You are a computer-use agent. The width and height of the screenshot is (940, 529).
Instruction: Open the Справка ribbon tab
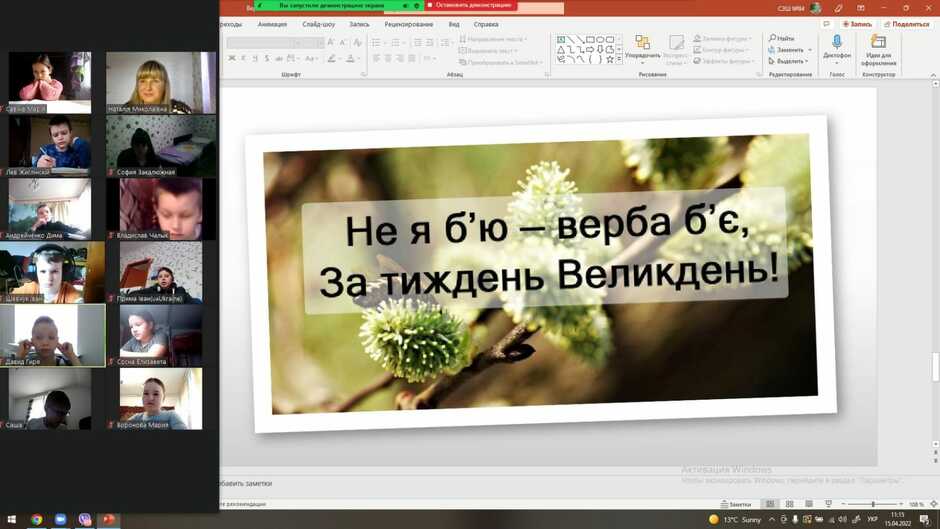coord(486,25)
